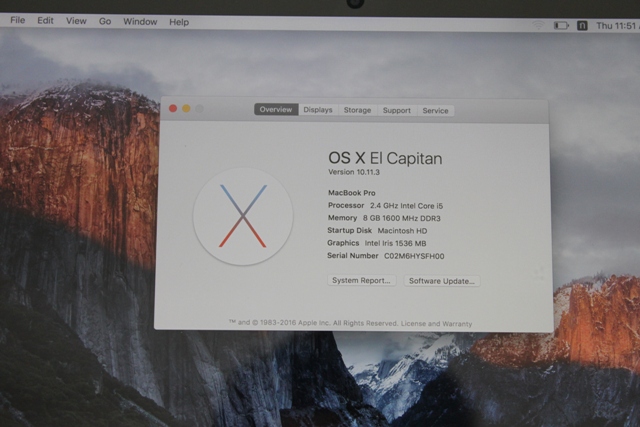Click the processor value 2.4 GHz Intel Core i5

click(x=407, y=206)
